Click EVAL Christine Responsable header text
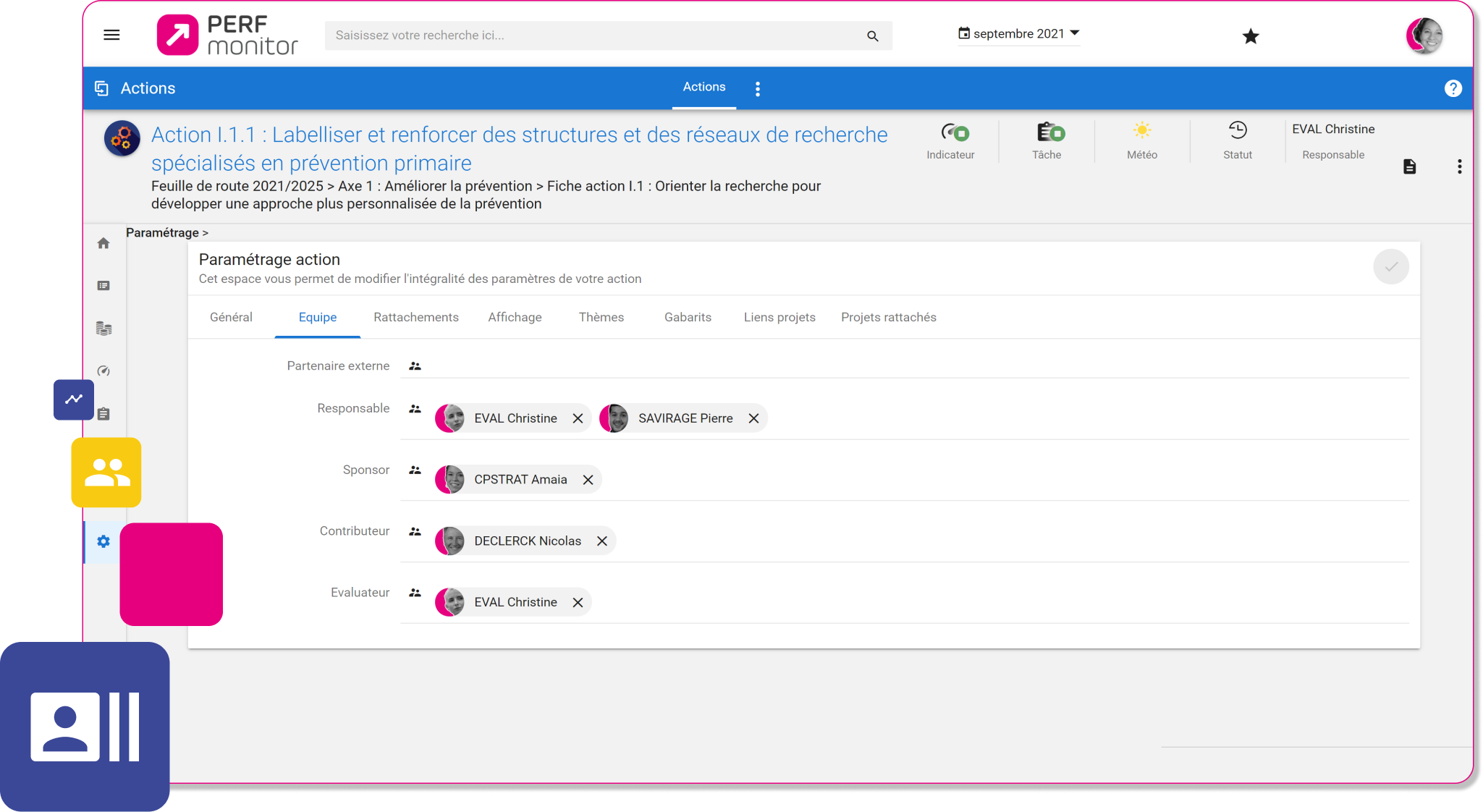 (1332, 130)
